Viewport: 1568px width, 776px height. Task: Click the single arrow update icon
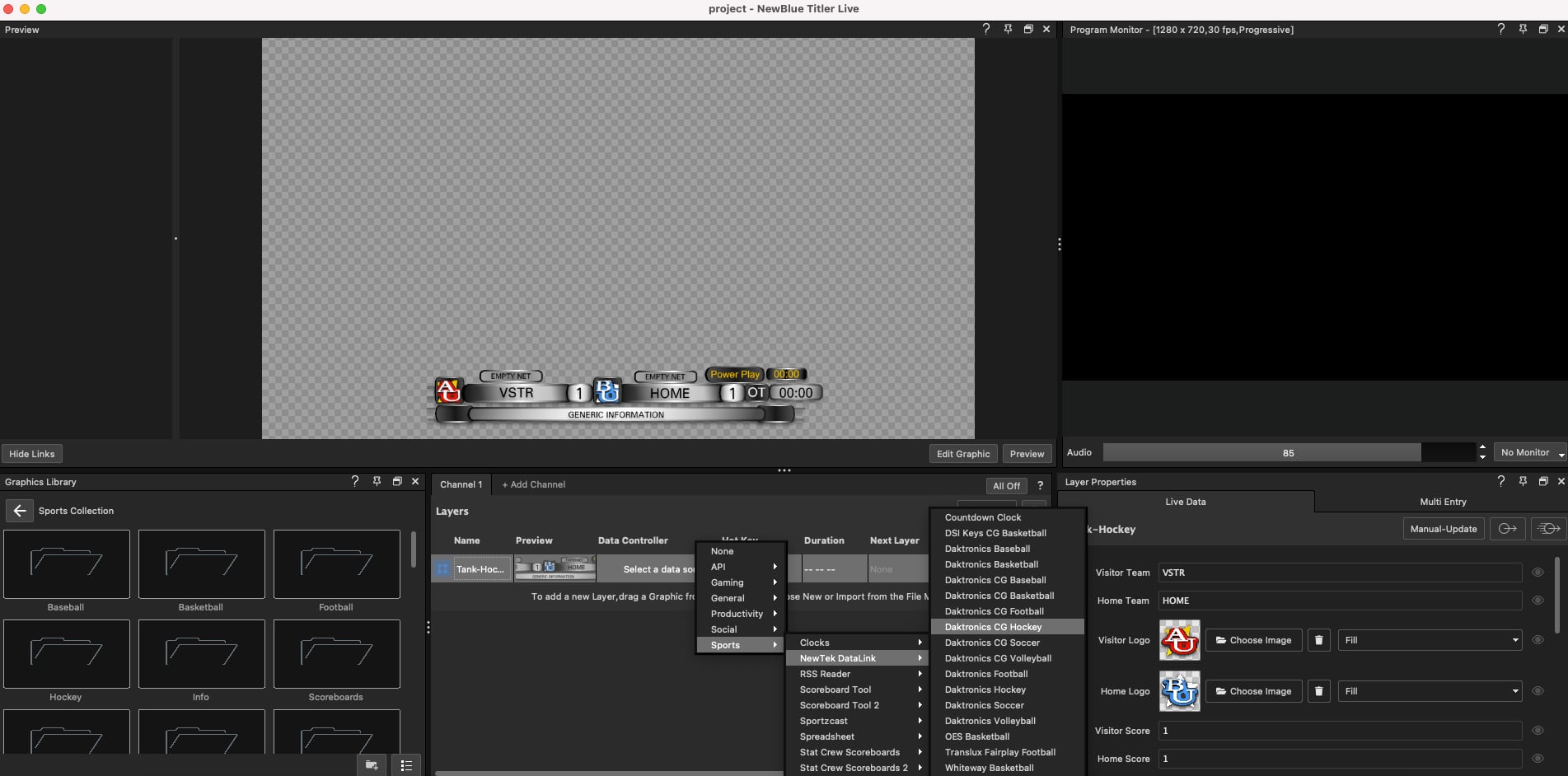[1508, 529]
